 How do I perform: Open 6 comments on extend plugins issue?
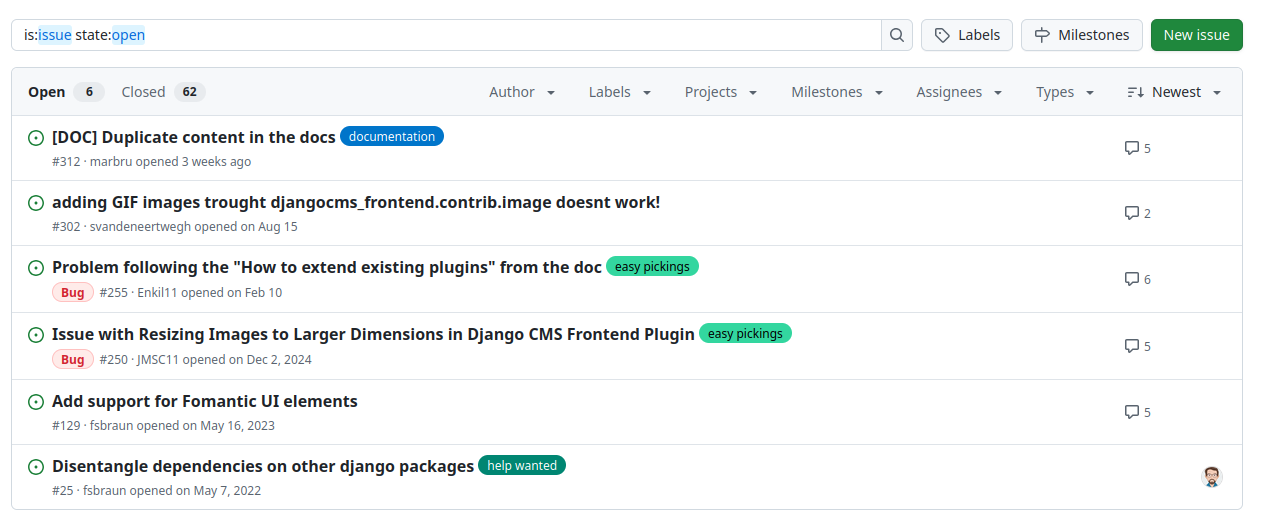tap(1138, 279)
